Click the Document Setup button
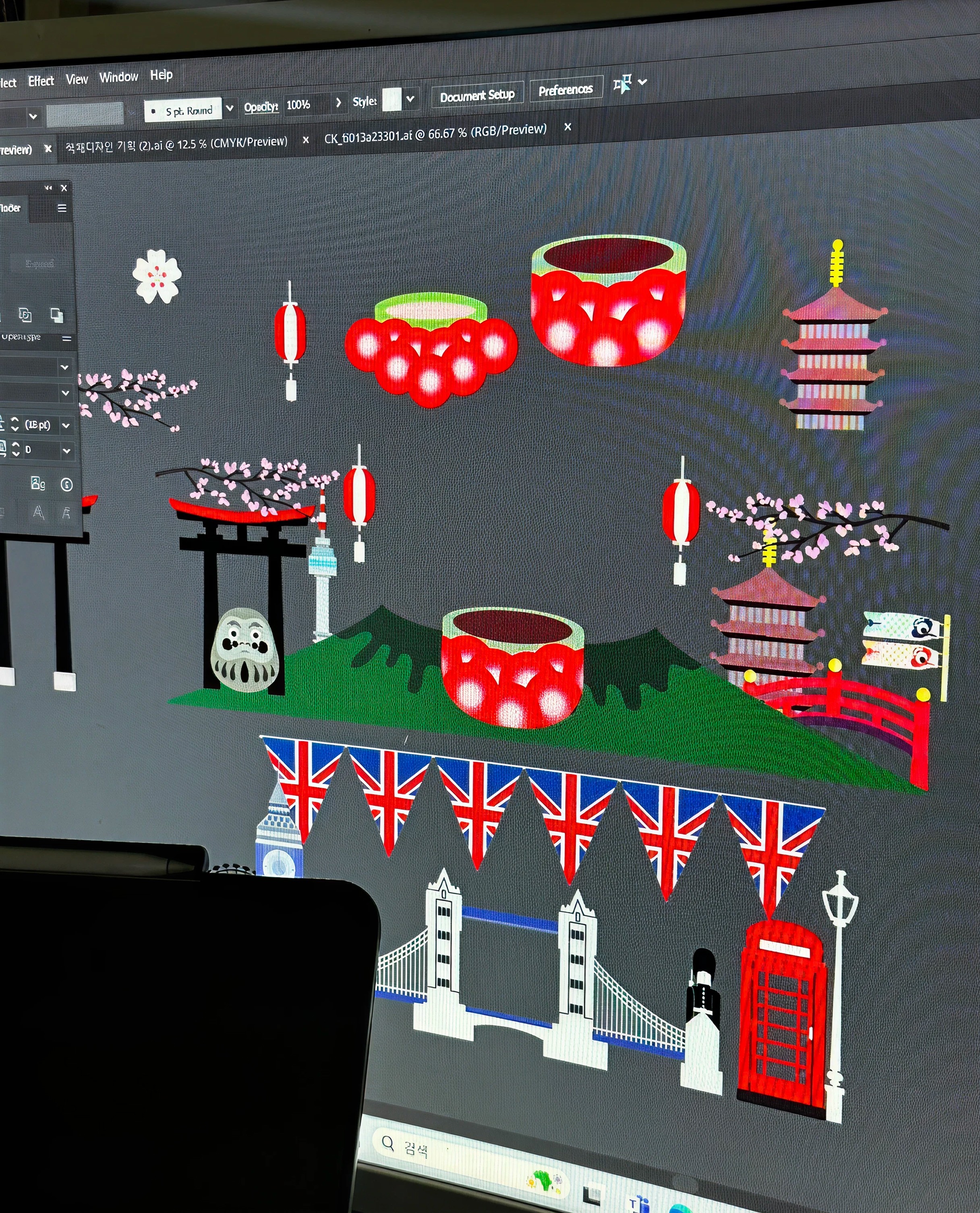Screen dimensions: 980x1213 (477, 95)
